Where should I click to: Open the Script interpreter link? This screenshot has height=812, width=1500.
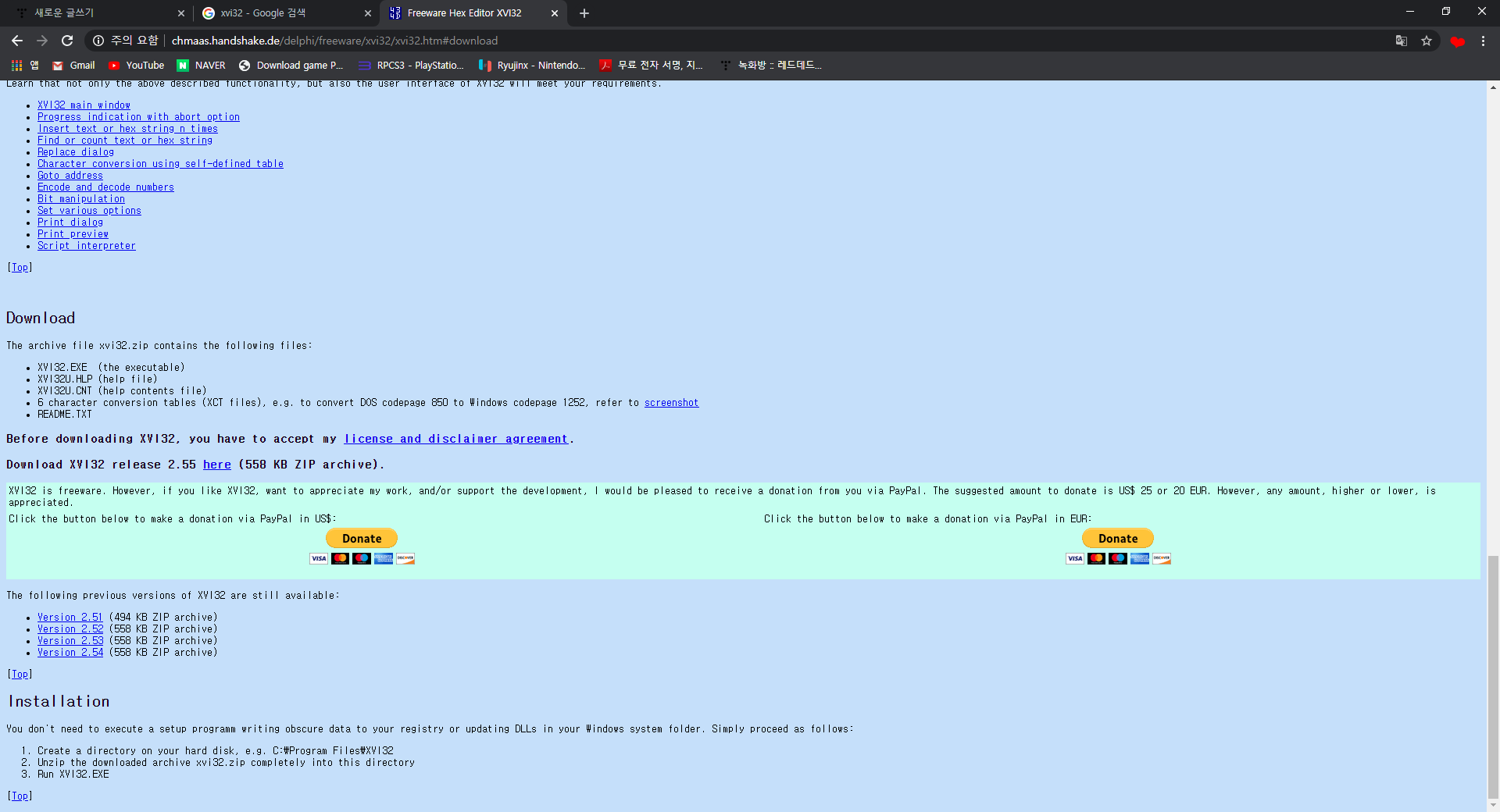click(x=87, y=246)
